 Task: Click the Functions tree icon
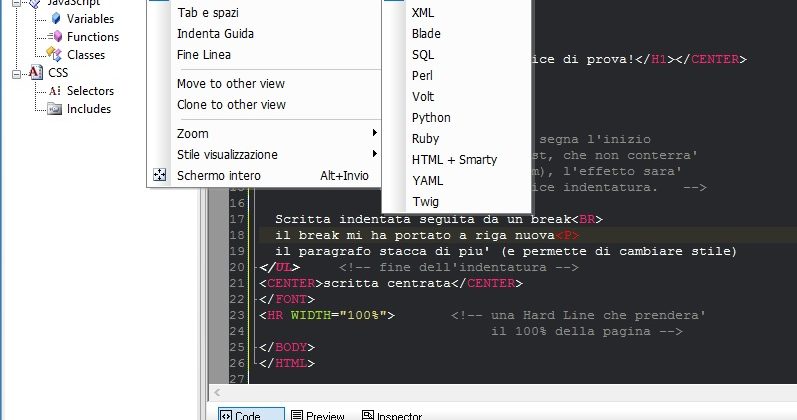click(x=55, y=37)
